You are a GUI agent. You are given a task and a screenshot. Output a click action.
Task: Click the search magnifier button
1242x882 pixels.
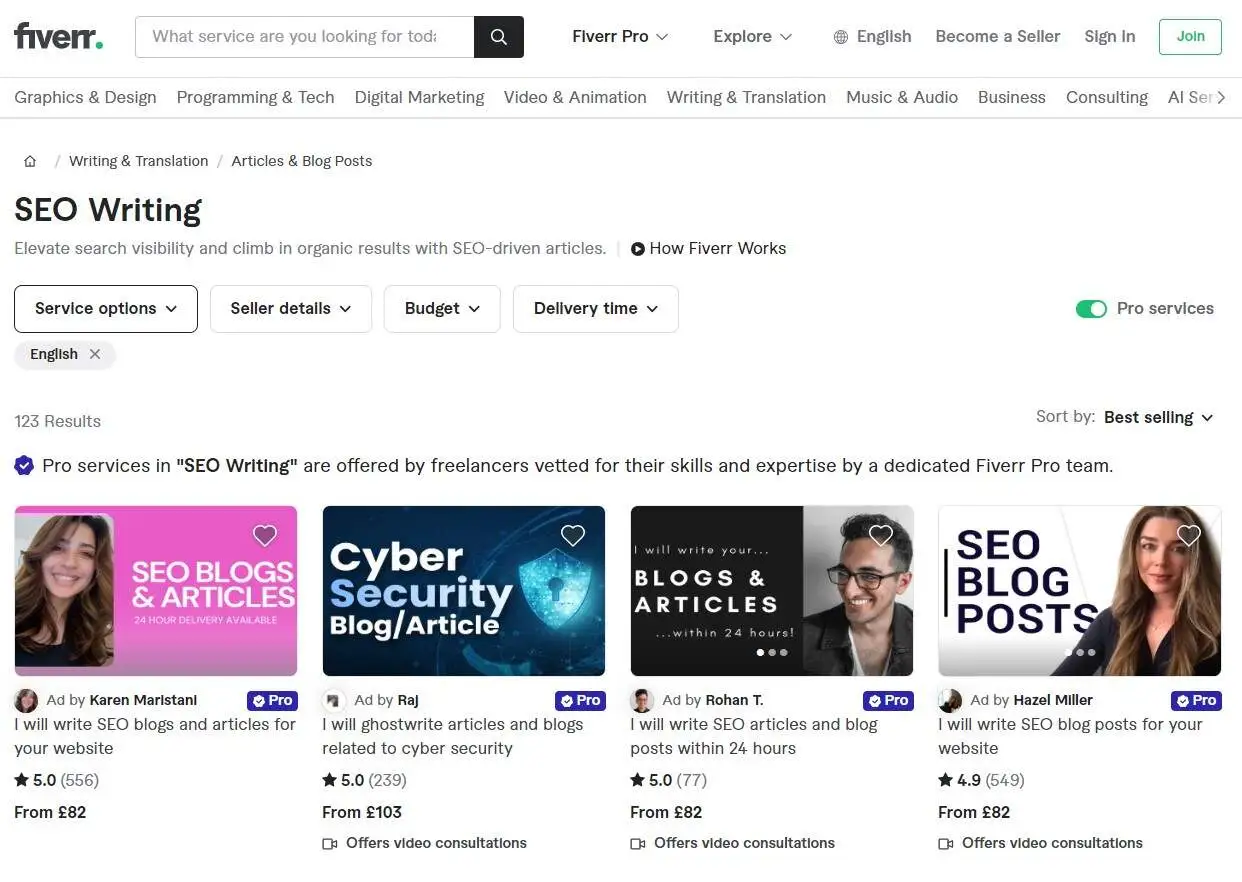click(498, 37)
